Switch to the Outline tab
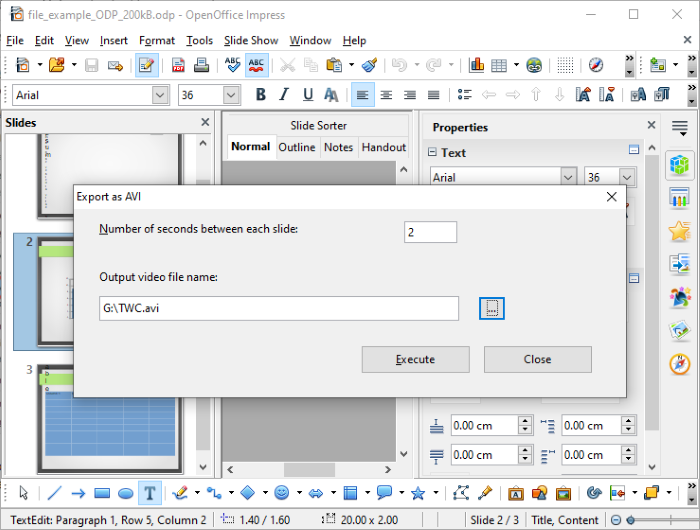This screenshot has width=700, height=530. [296, 147]
